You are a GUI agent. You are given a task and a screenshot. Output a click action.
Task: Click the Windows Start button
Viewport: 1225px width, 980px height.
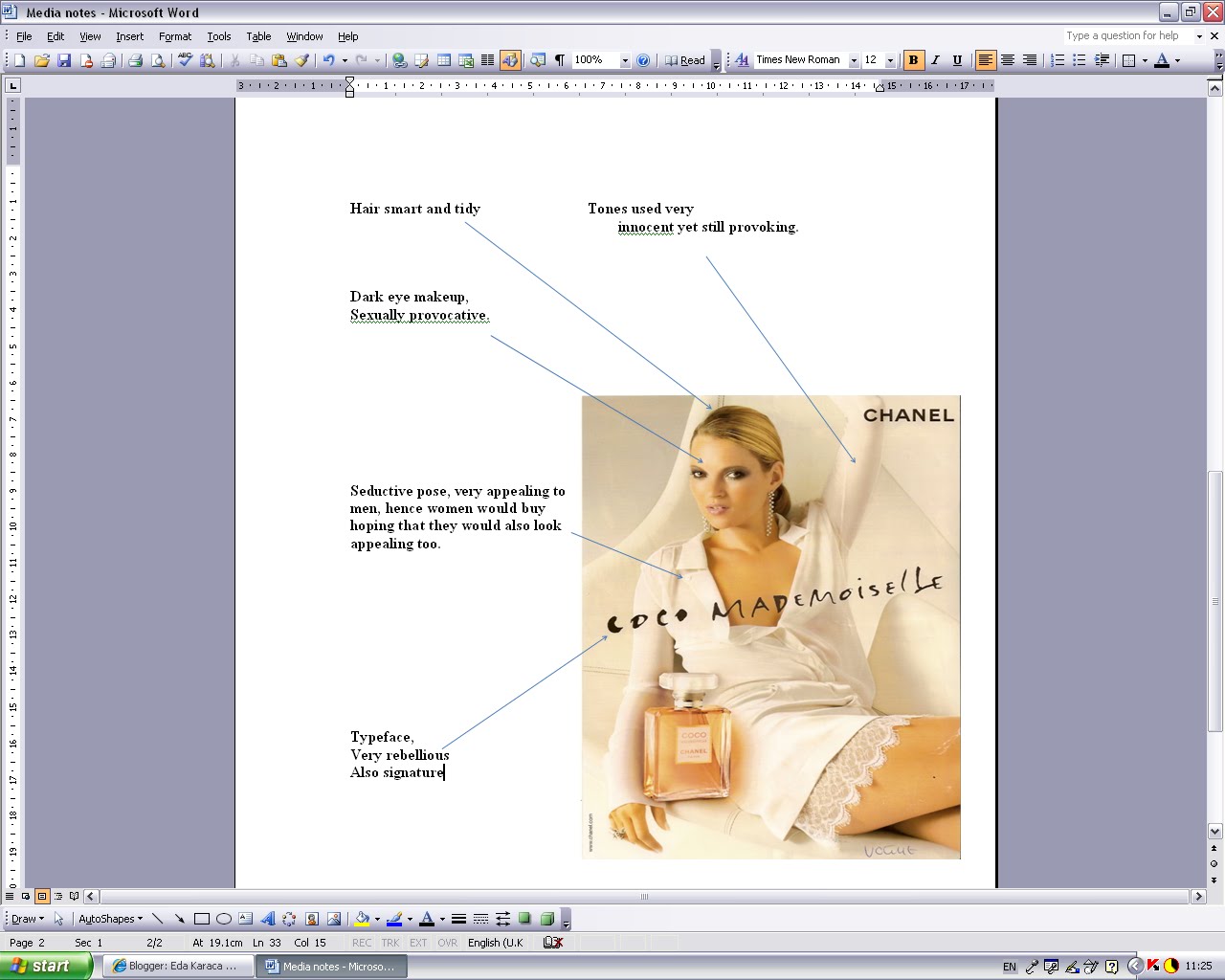pyautogui.click(x=46, y=966)
